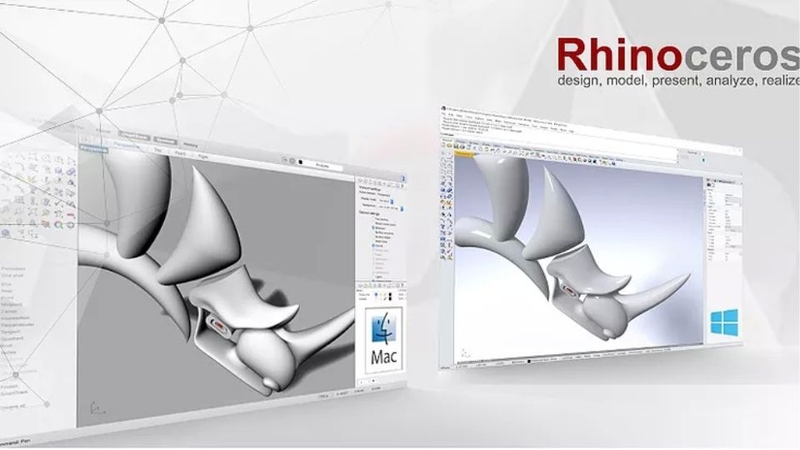Select the Perspective viewport tab in Mac window
This screenshot has height=450, width=800.
tap(127, 145)
